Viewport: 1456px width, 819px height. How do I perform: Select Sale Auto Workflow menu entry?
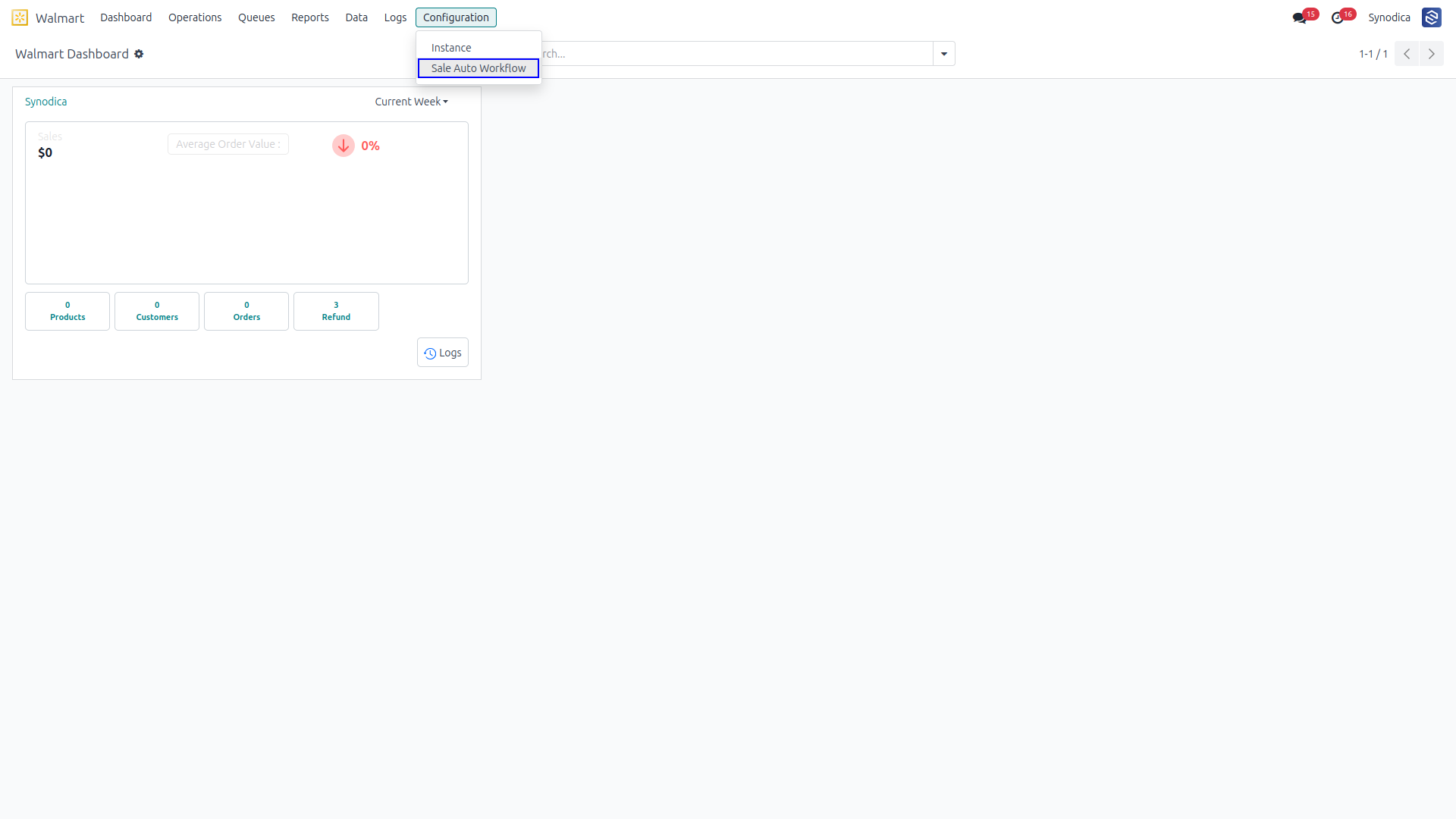coord(479,68)
